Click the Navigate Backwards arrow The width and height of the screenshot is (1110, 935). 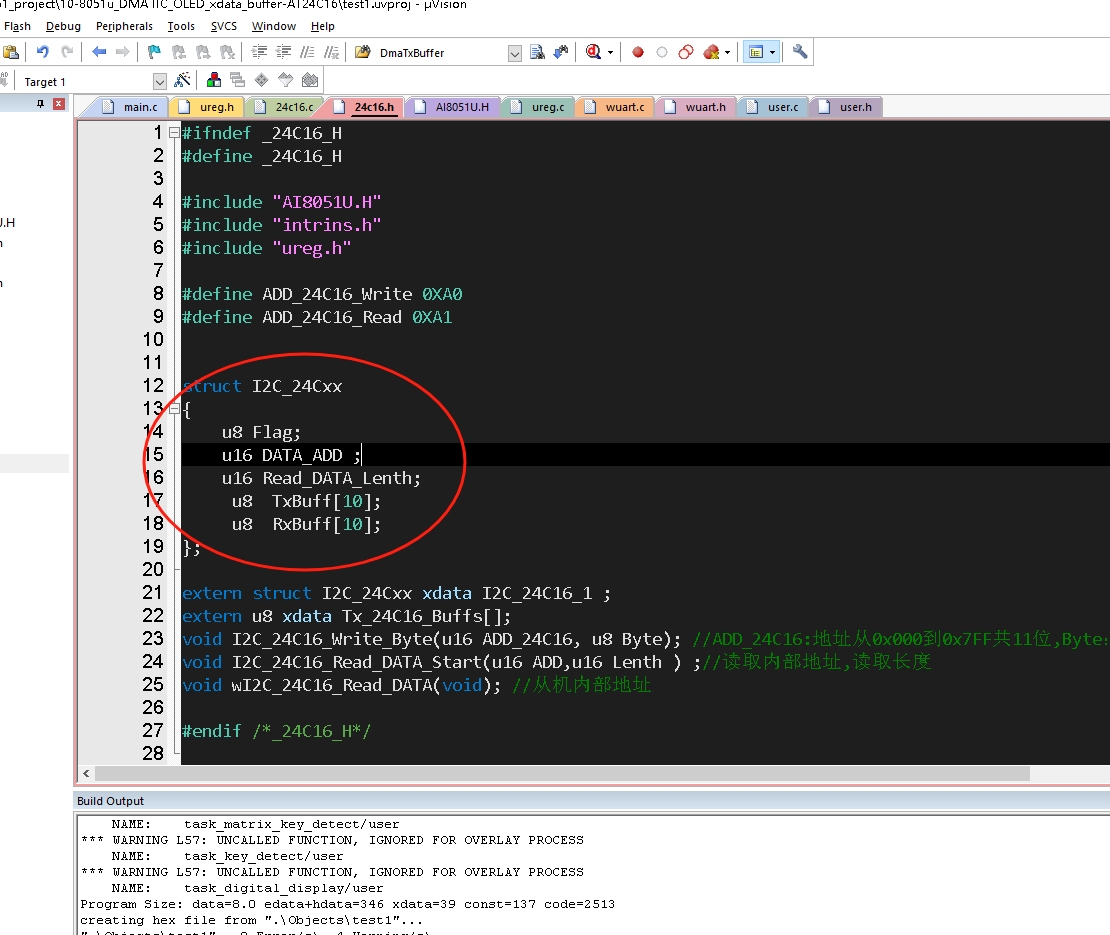(x=99, y=52)
